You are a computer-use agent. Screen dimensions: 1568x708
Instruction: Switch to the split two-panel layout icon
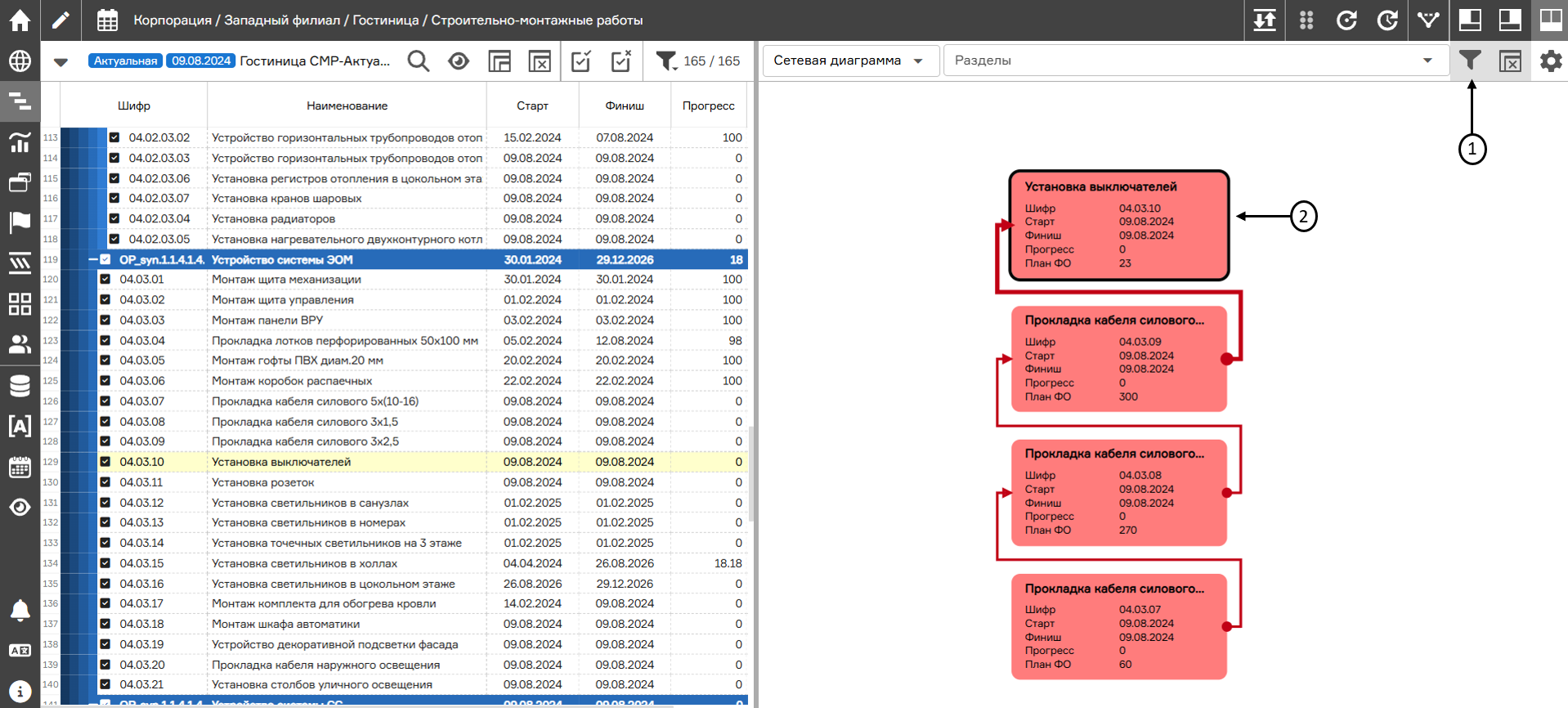[1551, 20]
